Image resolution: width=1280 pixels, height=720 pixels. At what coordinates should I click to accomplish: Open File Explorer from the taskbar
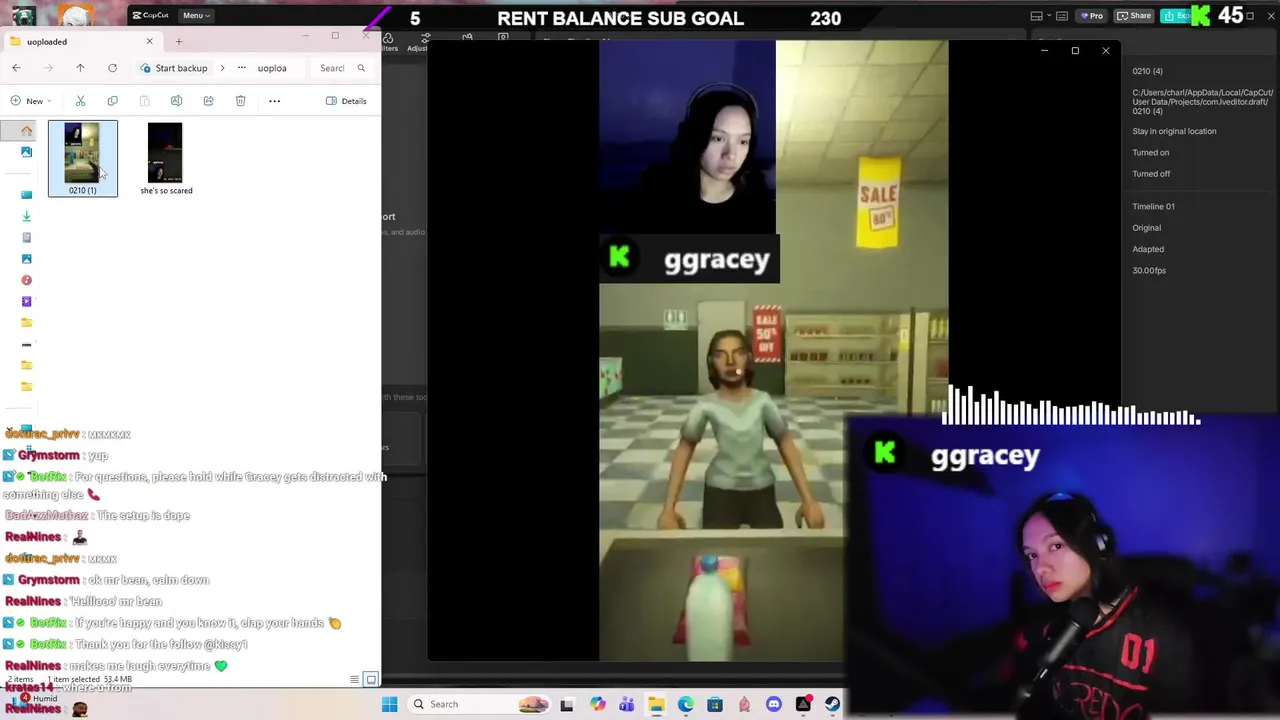coord(656,704)
